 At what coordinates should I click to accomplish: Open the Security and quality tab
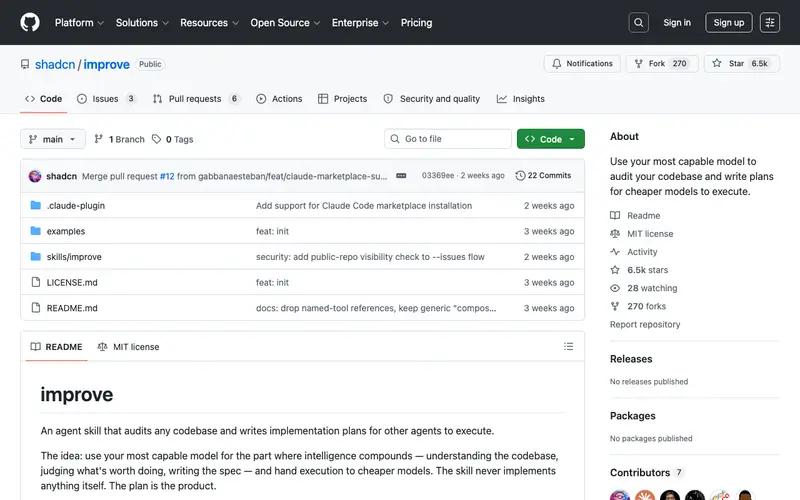coord(432,98)
